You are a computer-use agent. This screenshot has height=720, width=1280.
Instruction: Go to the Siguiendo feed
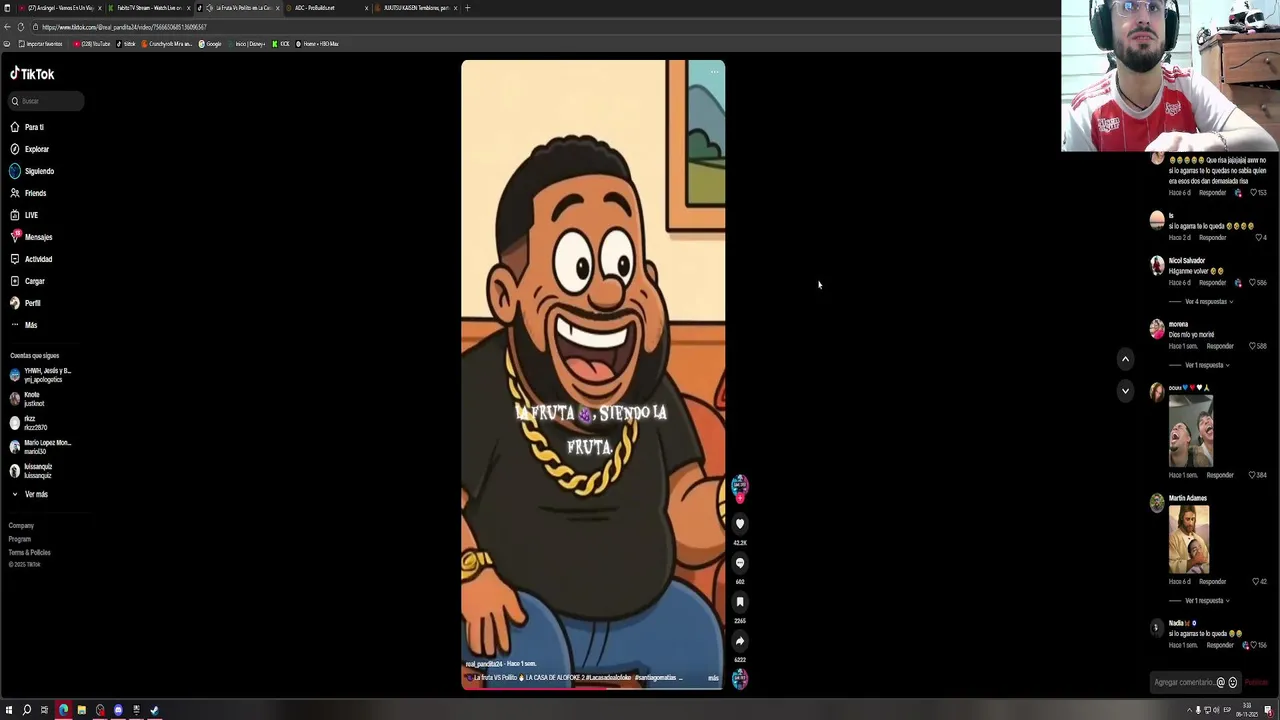(31, 171)
